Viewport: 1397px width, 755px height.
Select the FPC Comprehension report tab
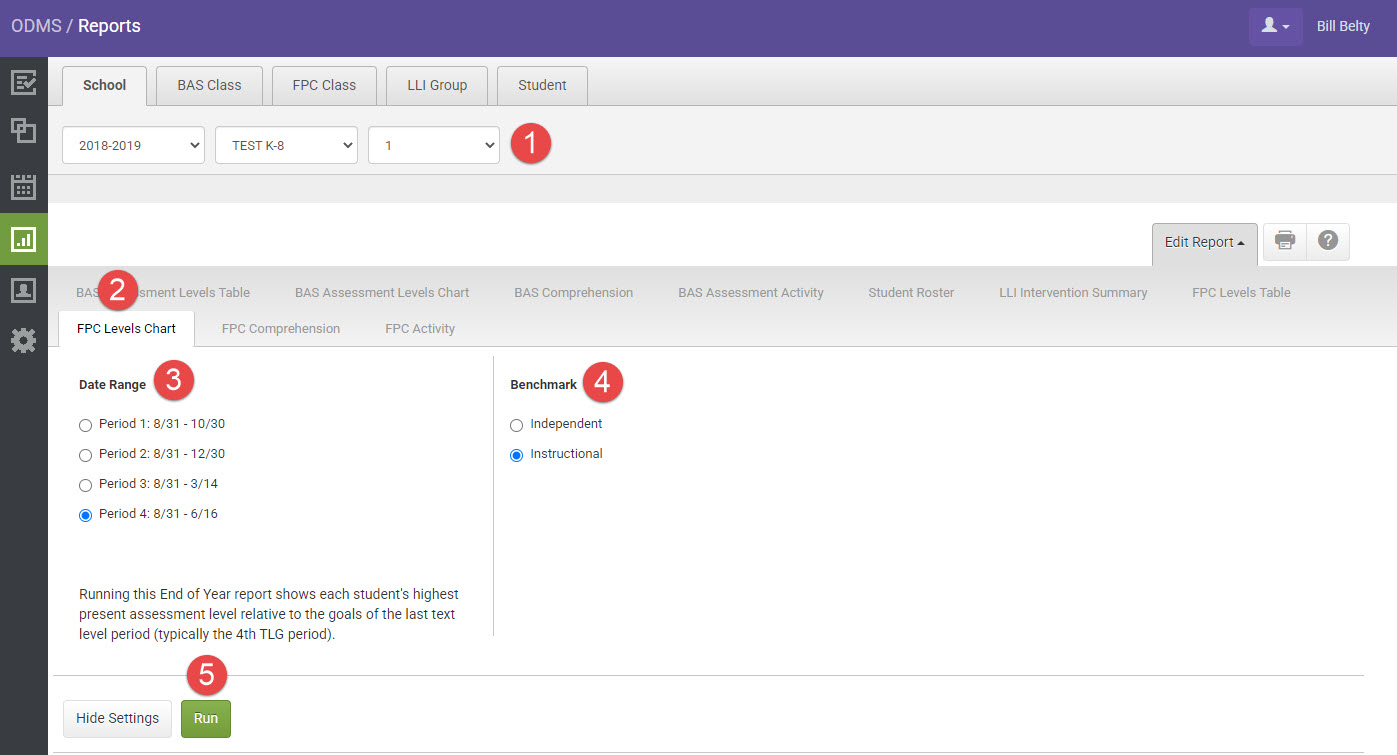point(280,327)
